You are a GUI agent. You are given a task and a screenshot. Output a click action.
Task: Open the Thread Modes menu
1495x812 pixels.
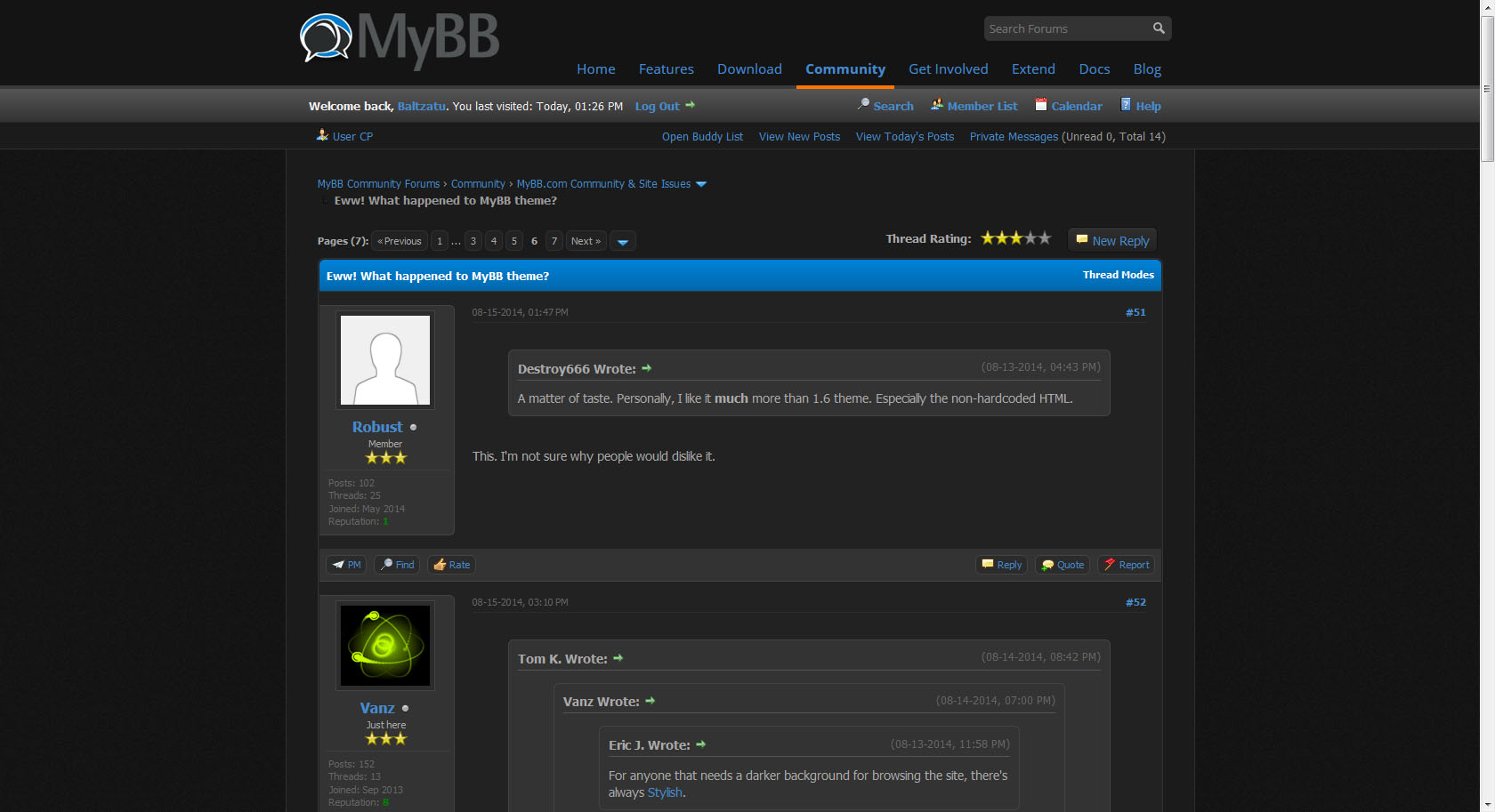(1118, 275)
